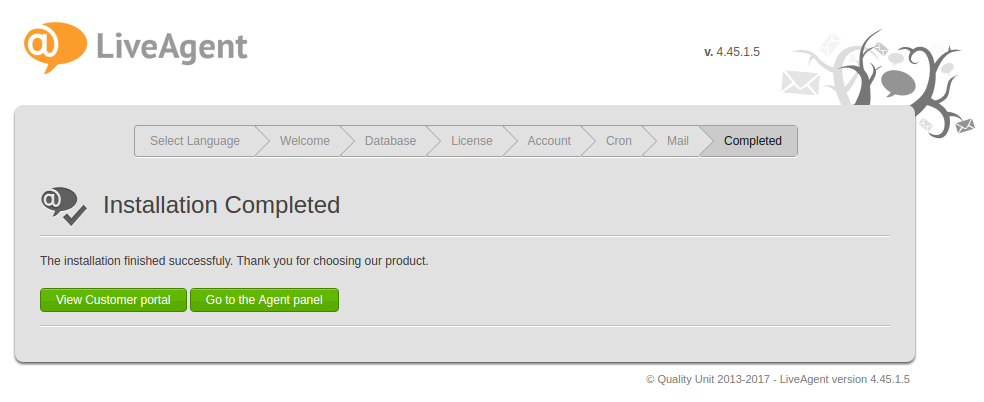The width and height of the screenshot is (984, 402).
Task: Click the version 4.45.1.5 label in header
Action: click(732, 51)
